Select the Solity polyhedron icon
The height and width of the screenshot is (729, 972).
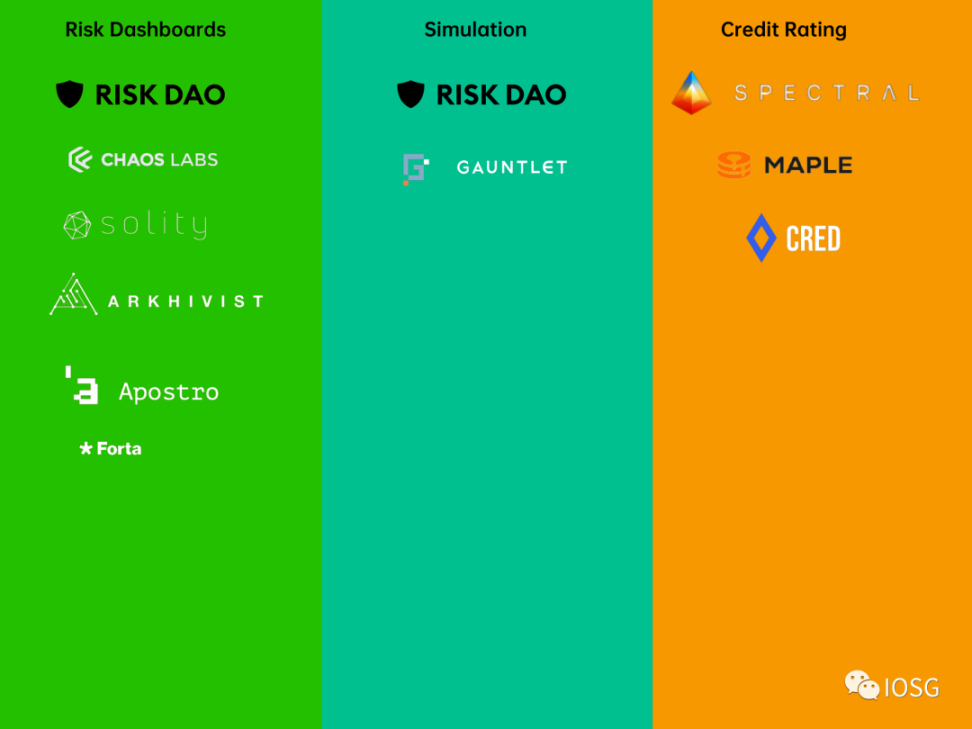click(77, 225)
